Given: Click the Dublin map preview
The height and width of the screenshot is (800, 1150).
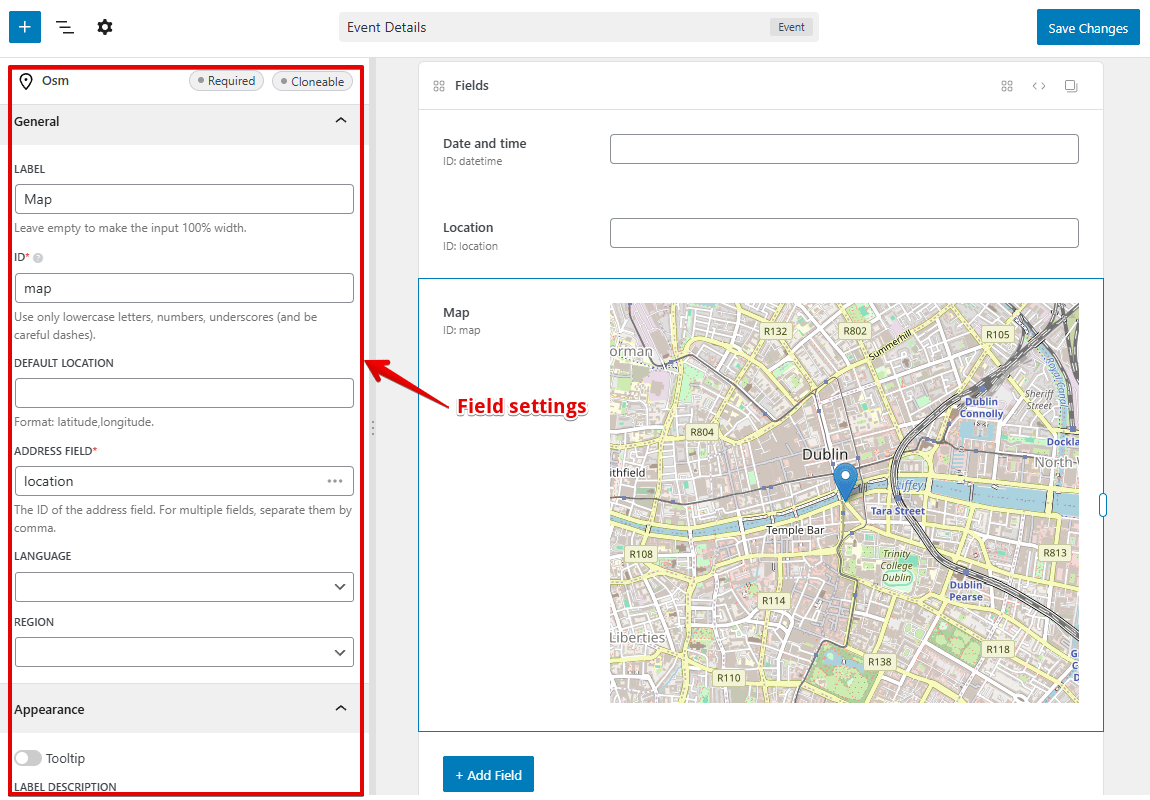Looking at the screenshot, I should click(844, 503).
